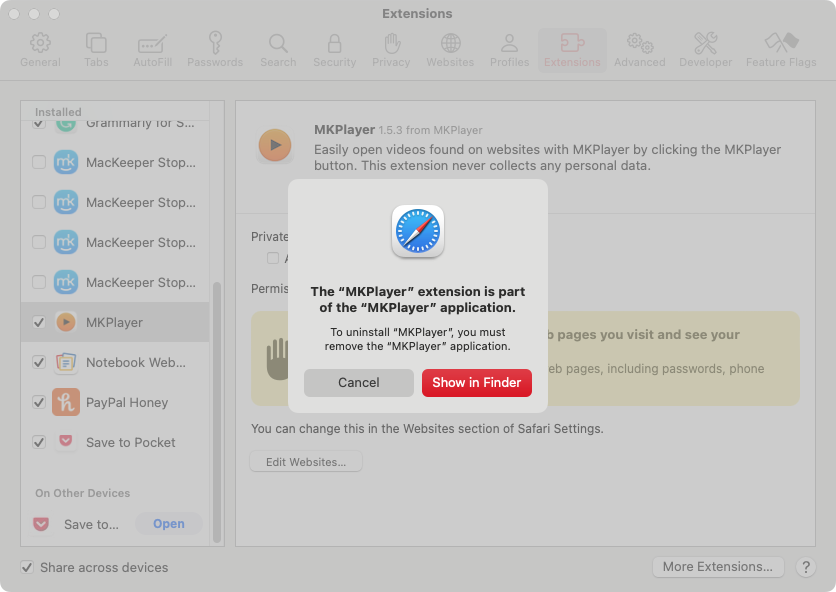836x592 pixels.
Task: Toggle the Share across devices checkbox
Action: pyautogui.click(x=27, y=567)
